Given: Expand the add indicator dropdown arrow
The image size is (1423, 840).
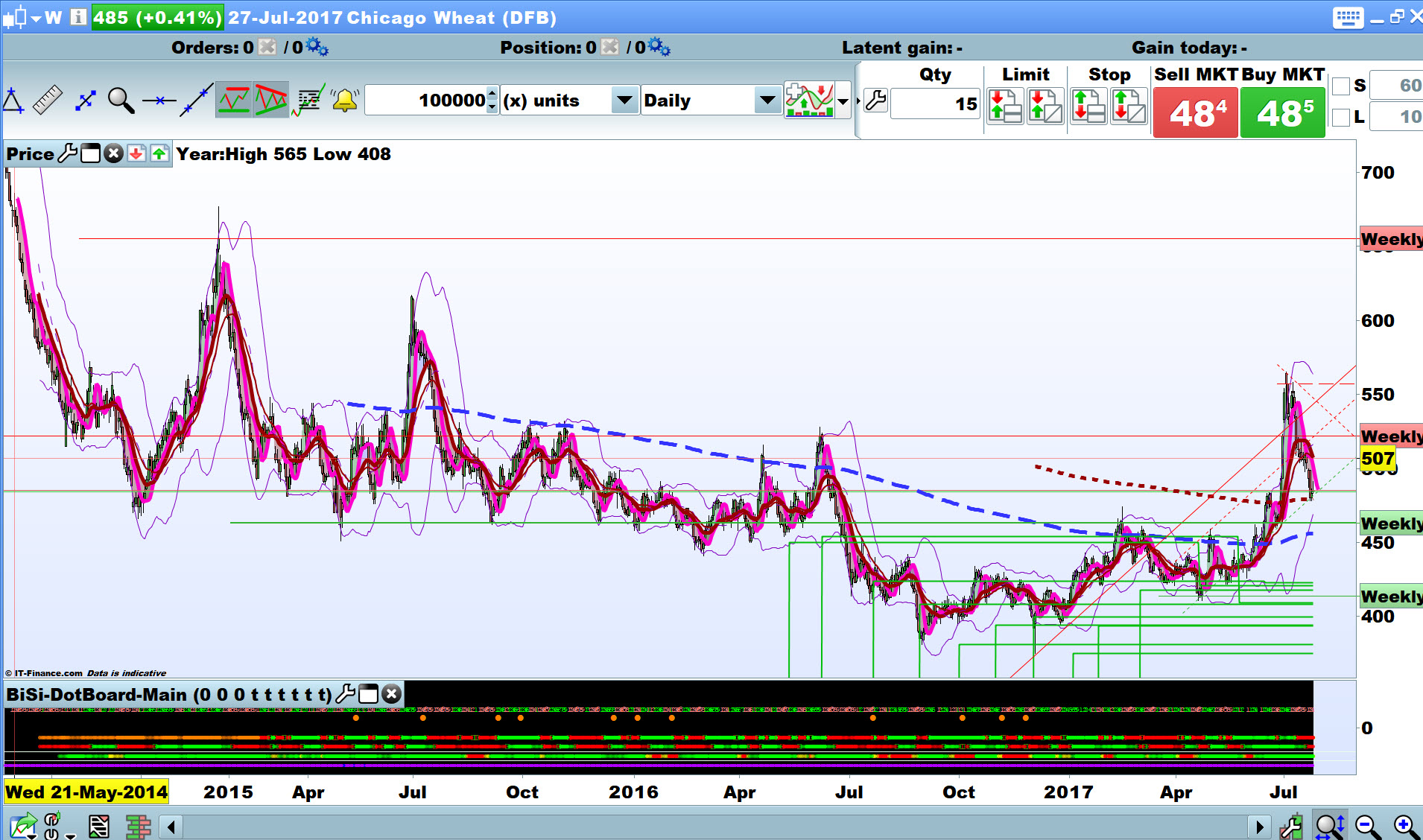Looking at the screenshot, I should pyautogui.click(x=843, y=101).
